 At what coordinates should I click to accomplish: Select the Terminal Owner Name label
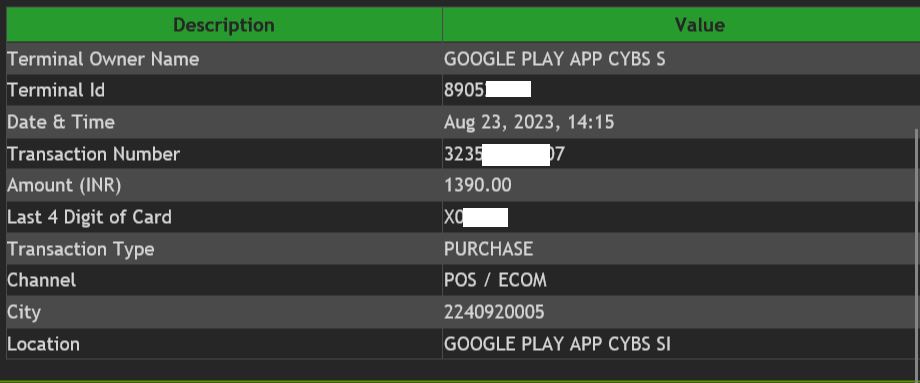(x=103, y=59)
